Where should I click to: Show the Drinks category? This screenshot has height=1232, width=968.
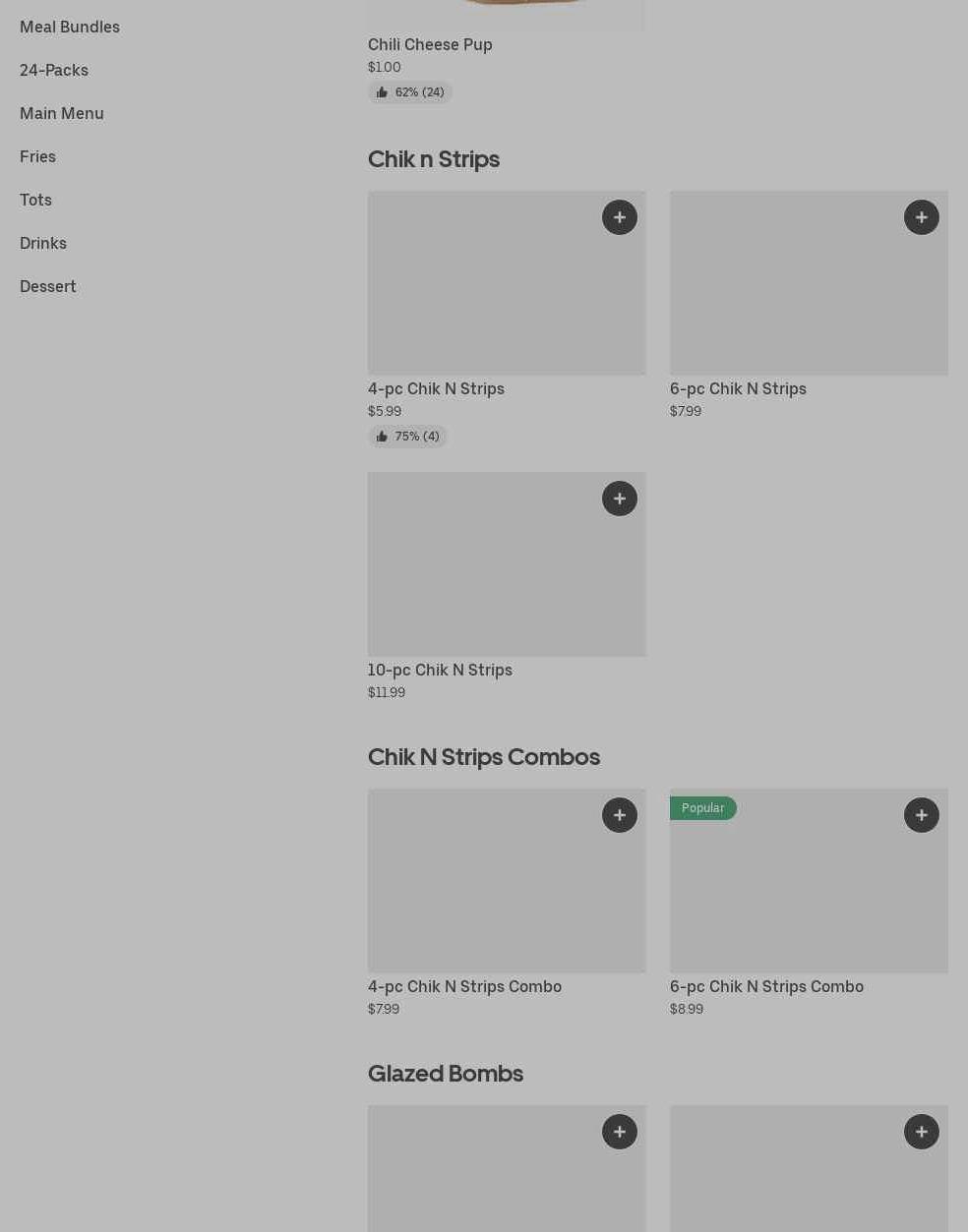[x=43, y=243]
